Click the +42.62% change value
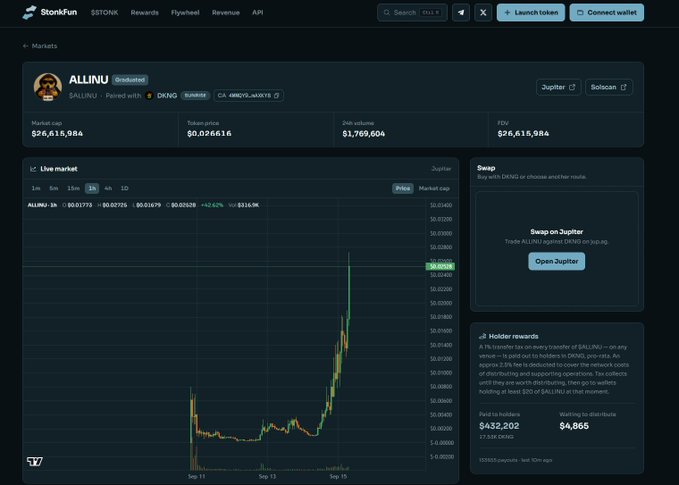The width and height of the screenshot is (679, 485). click(x=212, y=205)
